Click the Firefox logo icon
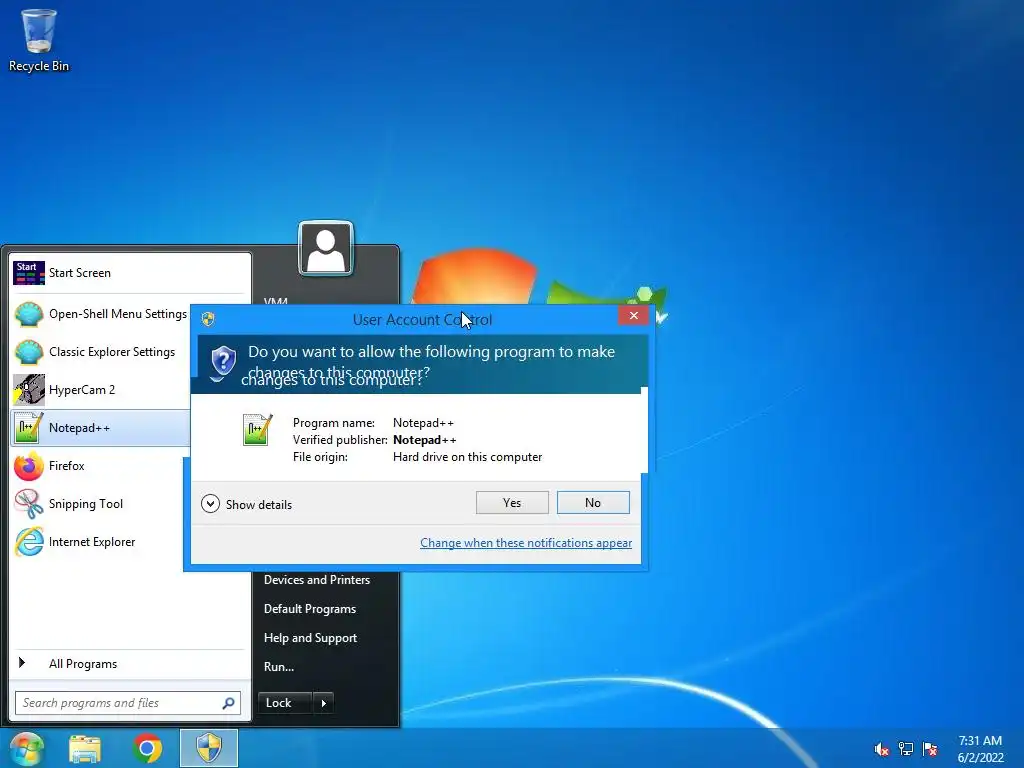 [x=29, y=466]
